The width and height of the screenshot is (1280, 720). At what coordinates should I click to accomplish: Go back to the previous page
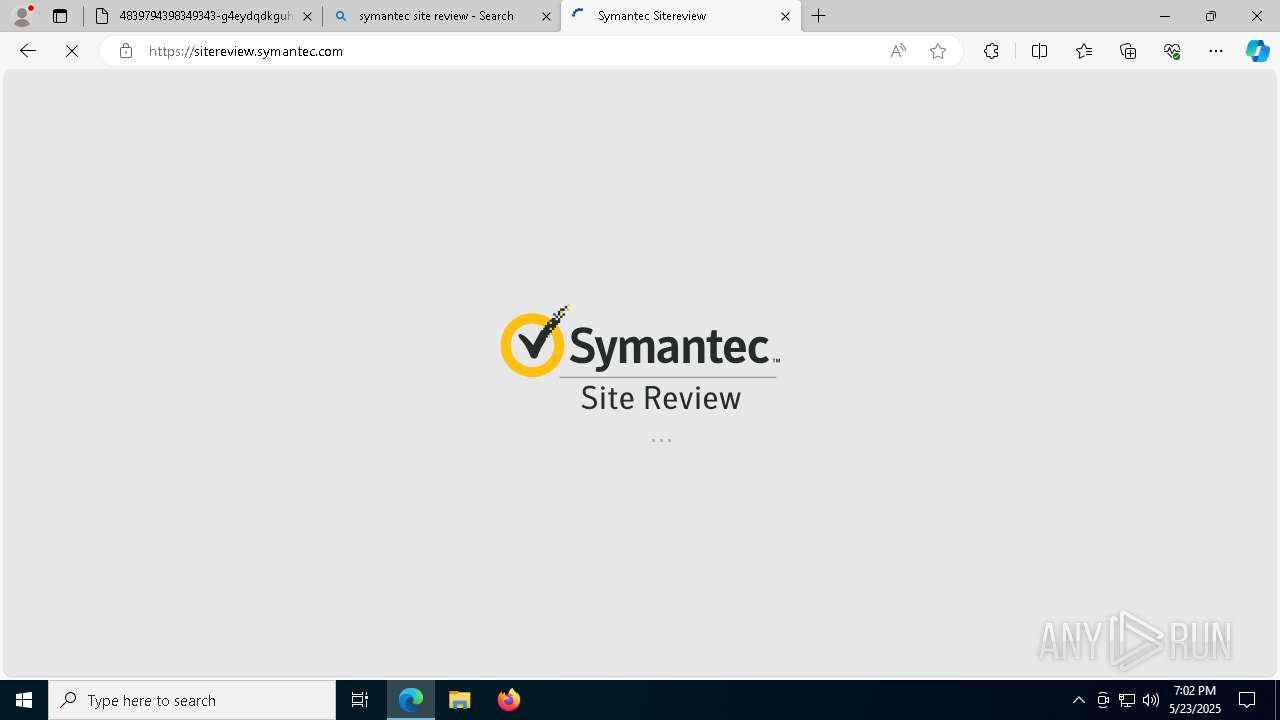tap(28, 51)
